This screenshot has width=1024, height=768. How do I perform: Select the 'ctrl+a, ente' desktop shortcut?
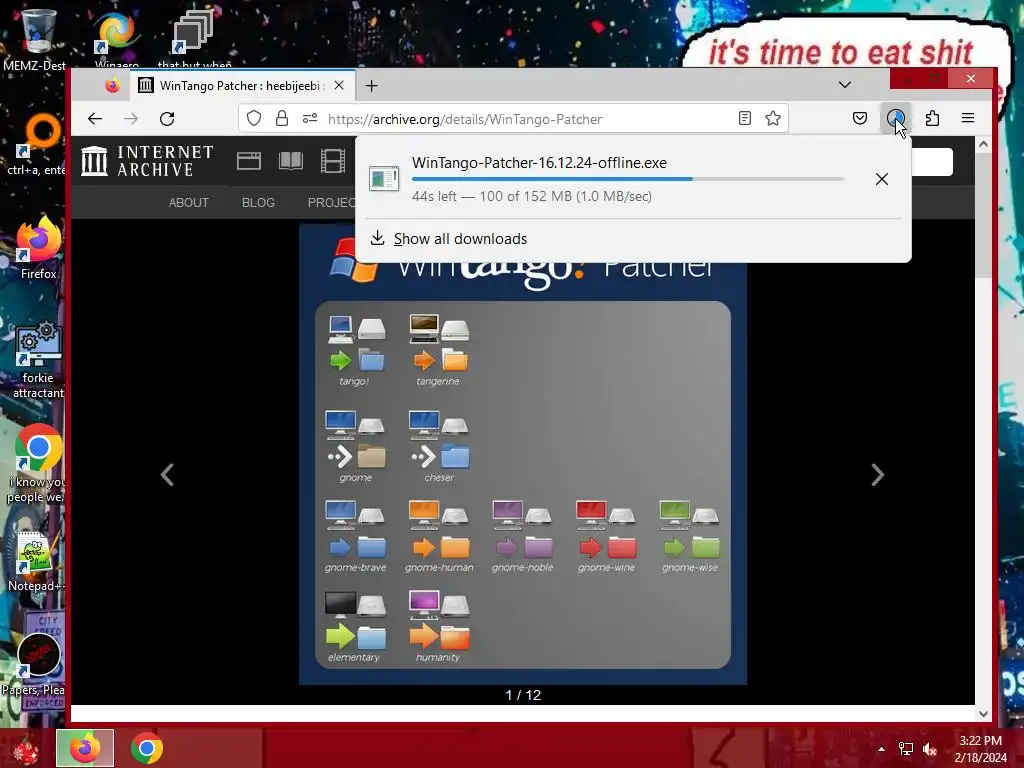click(39, 144)
